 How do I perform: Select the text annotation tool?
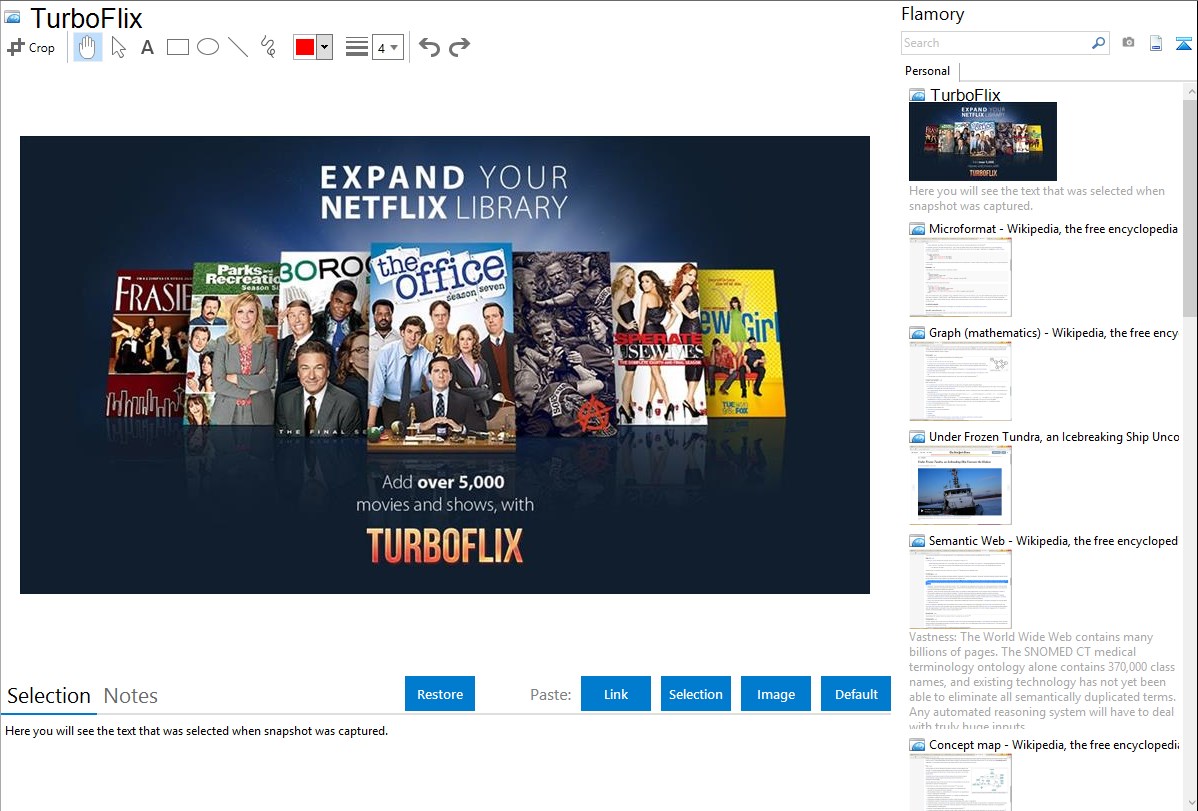(x=147, y=47)
